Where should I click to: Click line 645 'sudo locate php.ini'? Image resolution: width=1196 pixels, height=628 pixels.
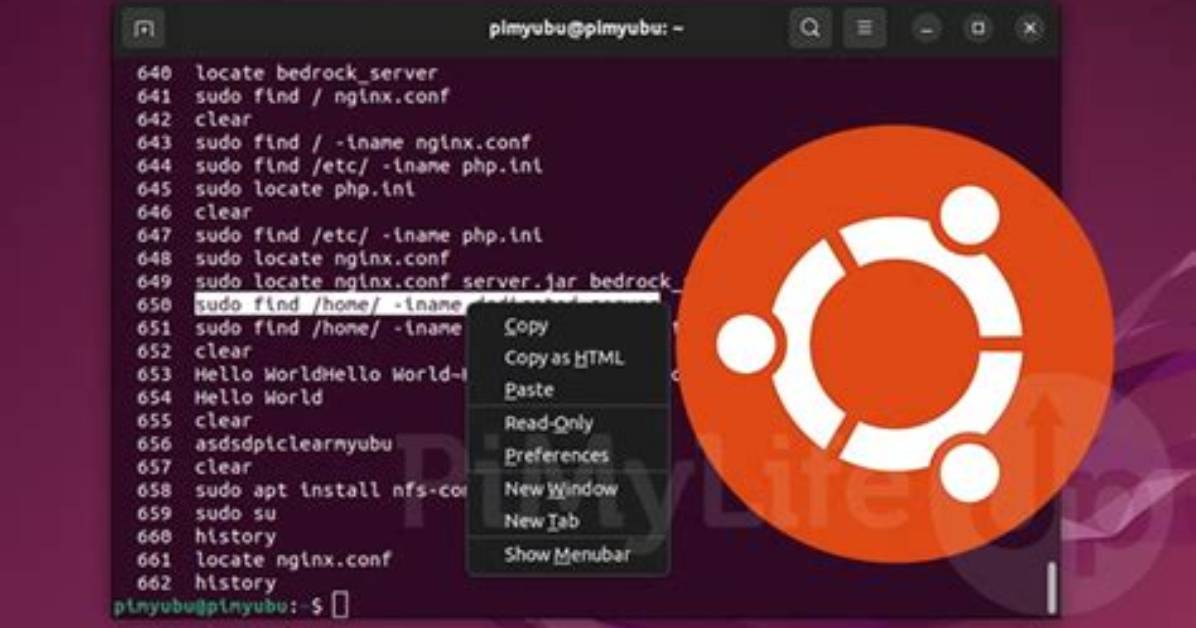click(304, 189)
